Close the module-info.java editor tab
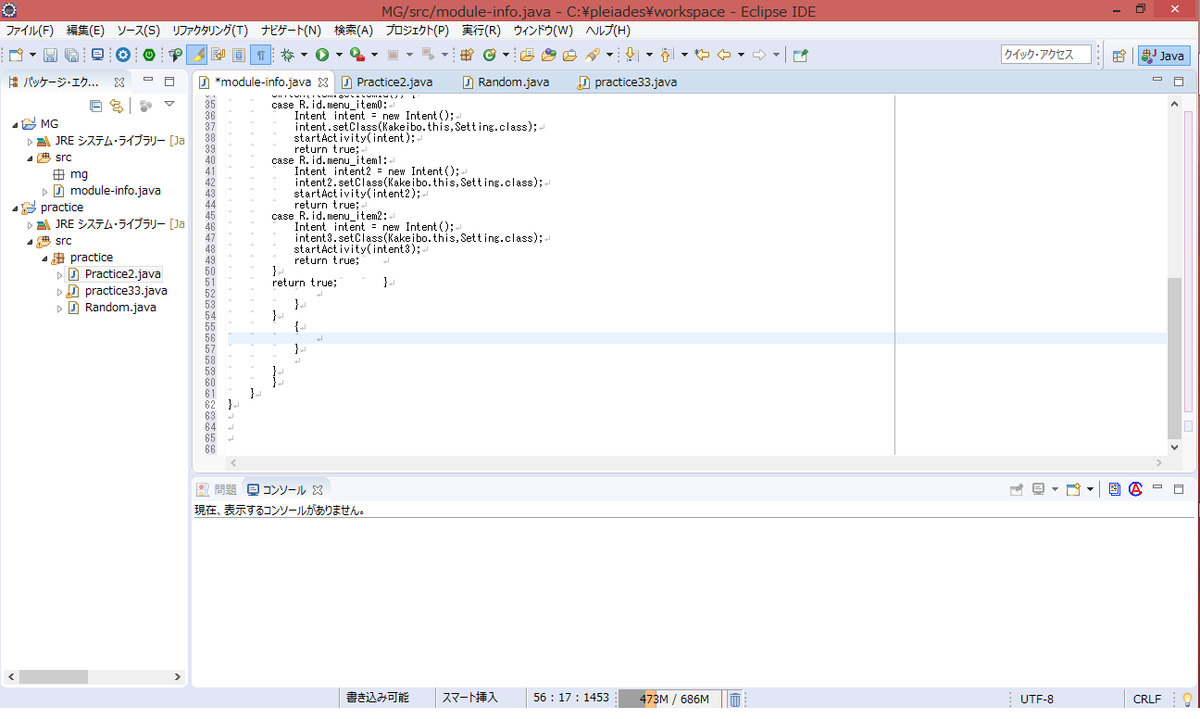The width and height of the screenshot is (1200, 719). (323, 82)
